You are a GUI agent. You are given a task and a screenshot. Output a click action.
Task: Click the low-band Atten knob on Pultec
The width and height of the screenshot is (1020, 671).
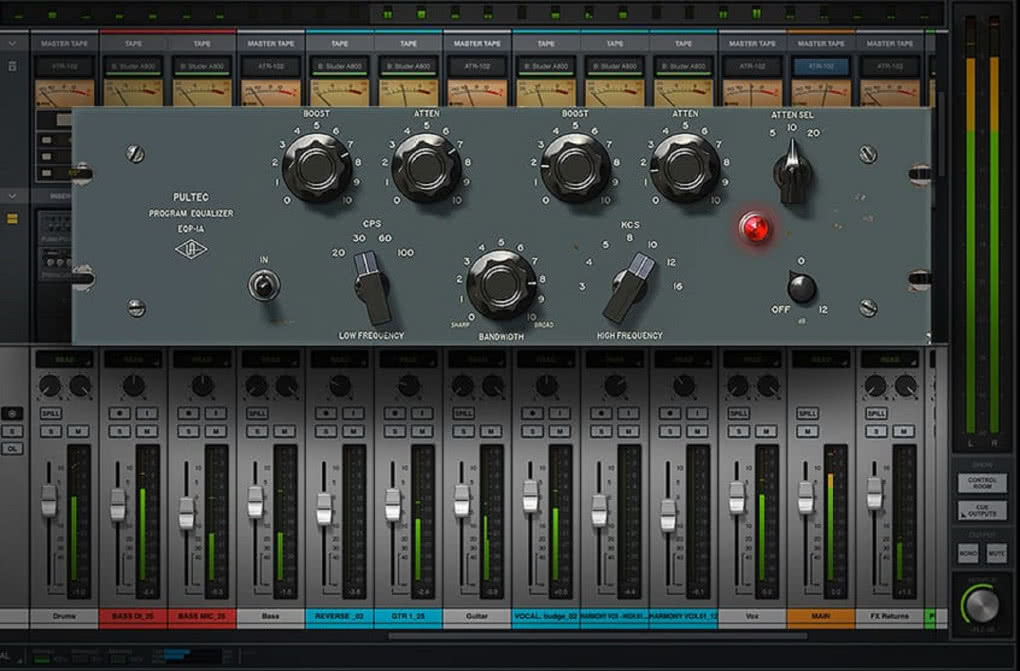click(x=426, y=167)
